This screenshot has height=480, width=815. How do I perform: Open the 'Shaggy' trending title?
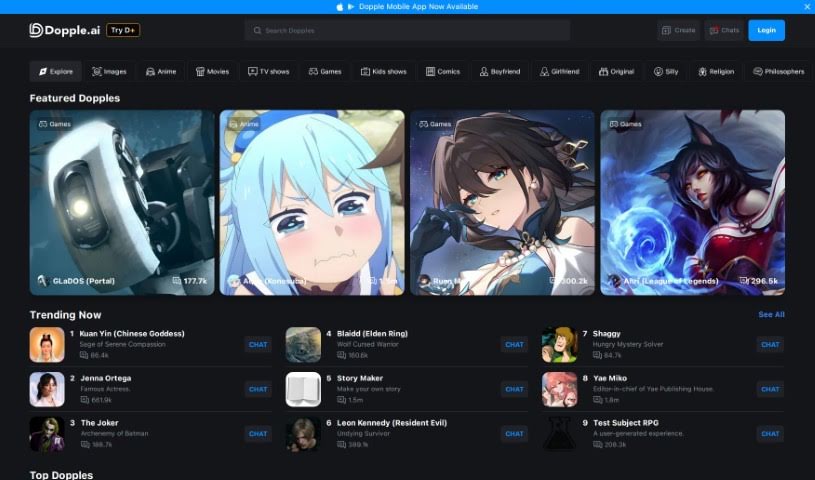click(x=607, y=334)
